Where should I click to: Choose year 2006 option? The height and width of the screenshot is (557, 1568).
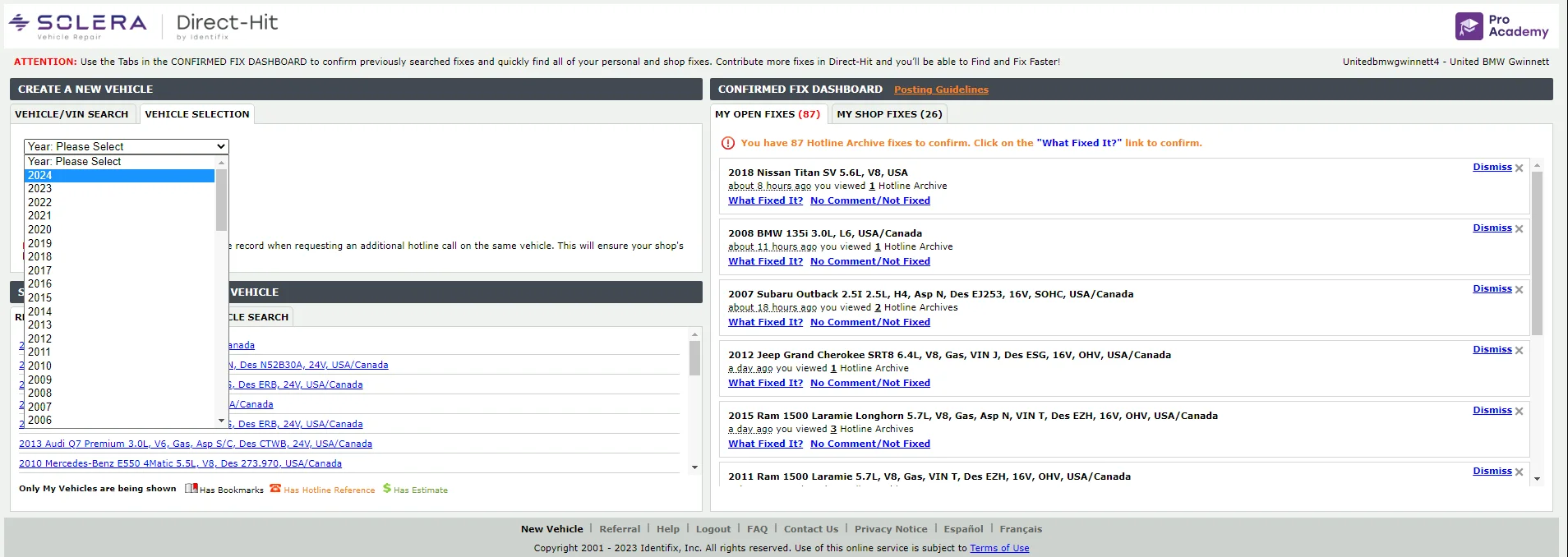pos(119,421)
